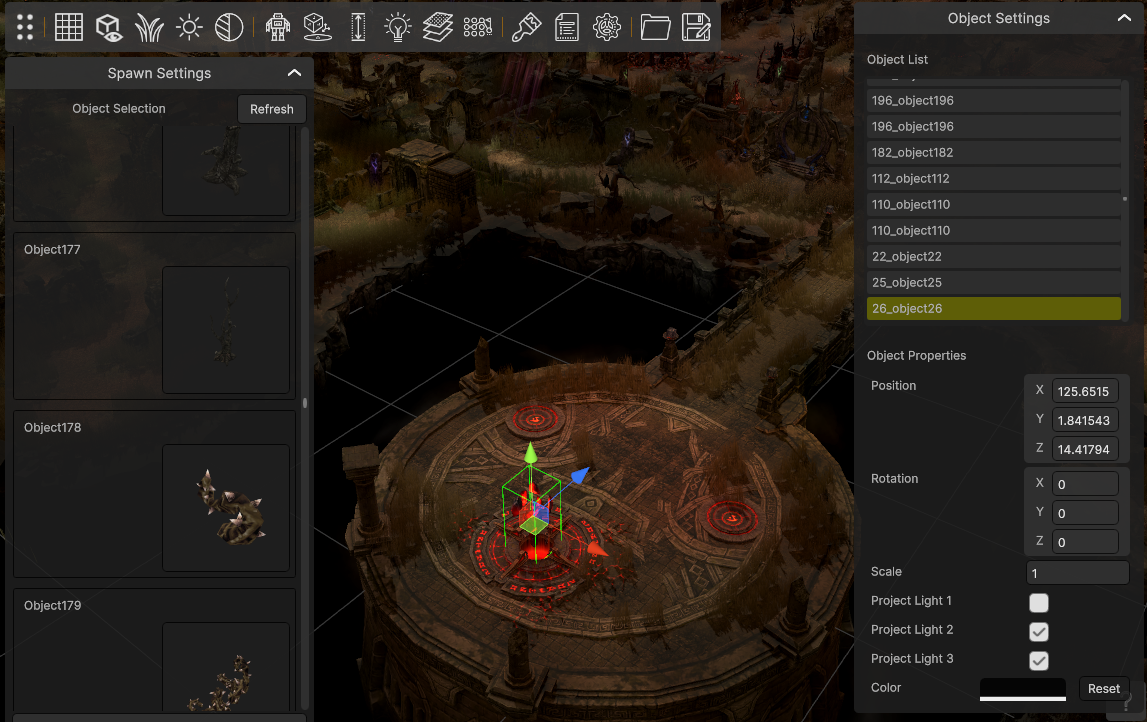Select the grass foliage tool
Screen dimensions: 1147x722
coord(149,28)
